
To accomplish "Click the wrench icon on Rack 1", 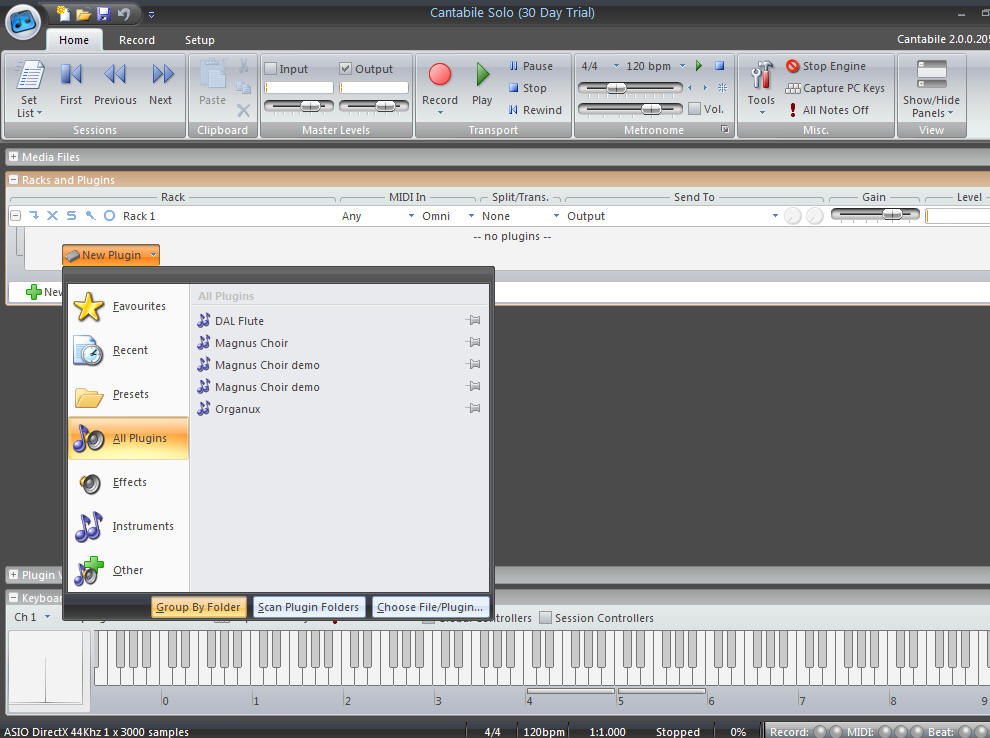I will click(x=90, y=216).
